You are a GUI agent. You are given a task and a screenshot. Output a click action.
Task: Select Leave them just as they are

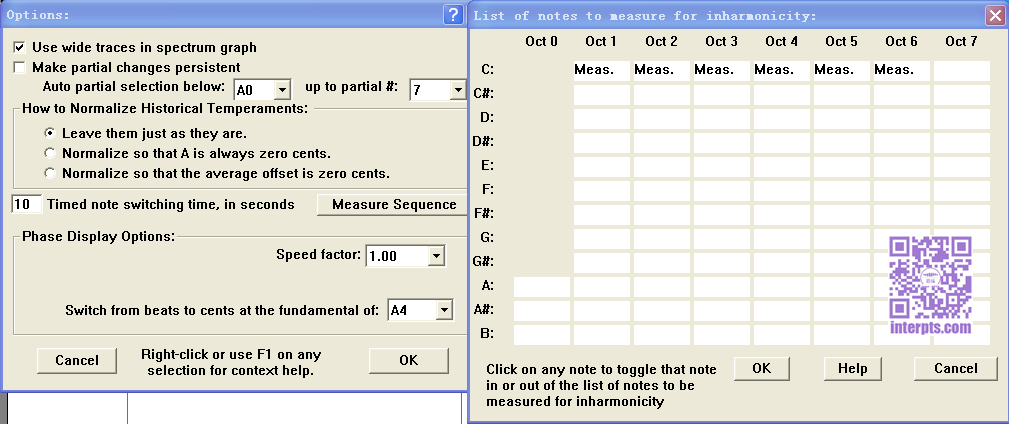[50, 132]
